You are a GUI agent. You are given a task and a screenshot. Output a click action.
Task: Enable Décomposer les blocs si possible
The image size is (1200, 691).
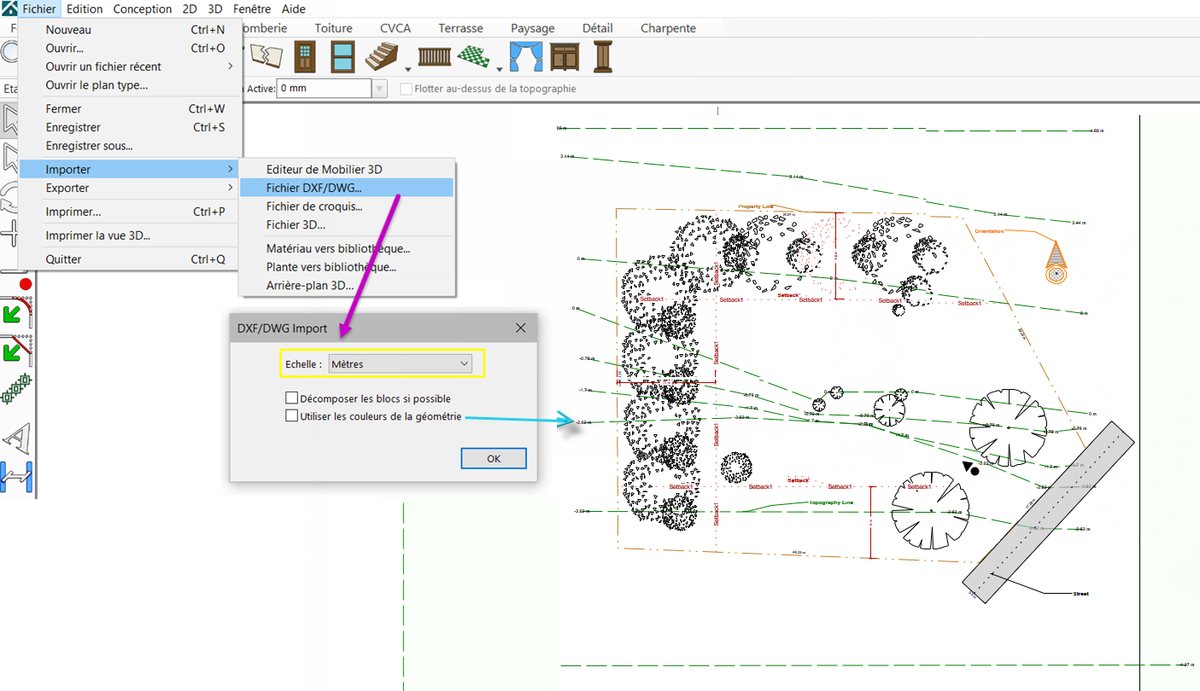(292, 399)
